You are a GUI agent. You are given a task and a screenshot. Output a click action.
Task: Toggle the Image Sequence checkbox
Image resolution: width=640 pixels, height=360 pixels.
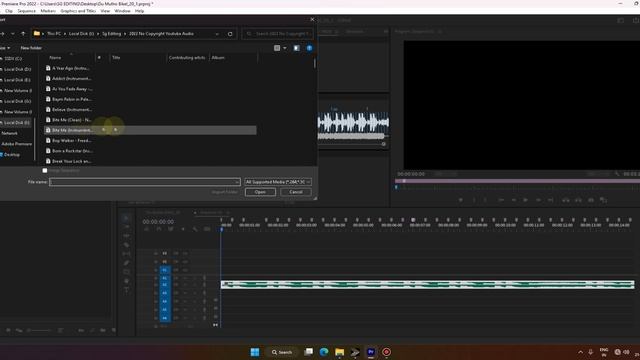[x=45, y=171]
